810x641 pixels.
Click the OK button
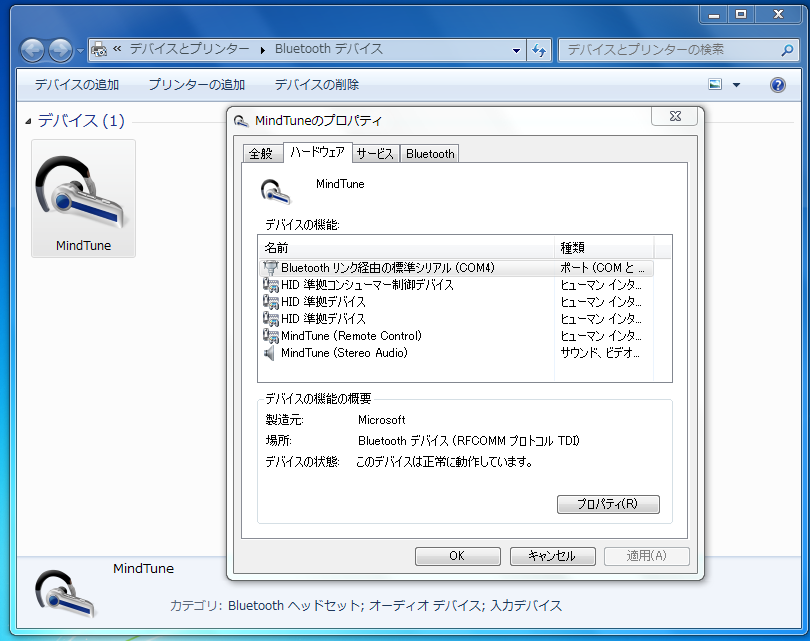(x=457, y=556)
